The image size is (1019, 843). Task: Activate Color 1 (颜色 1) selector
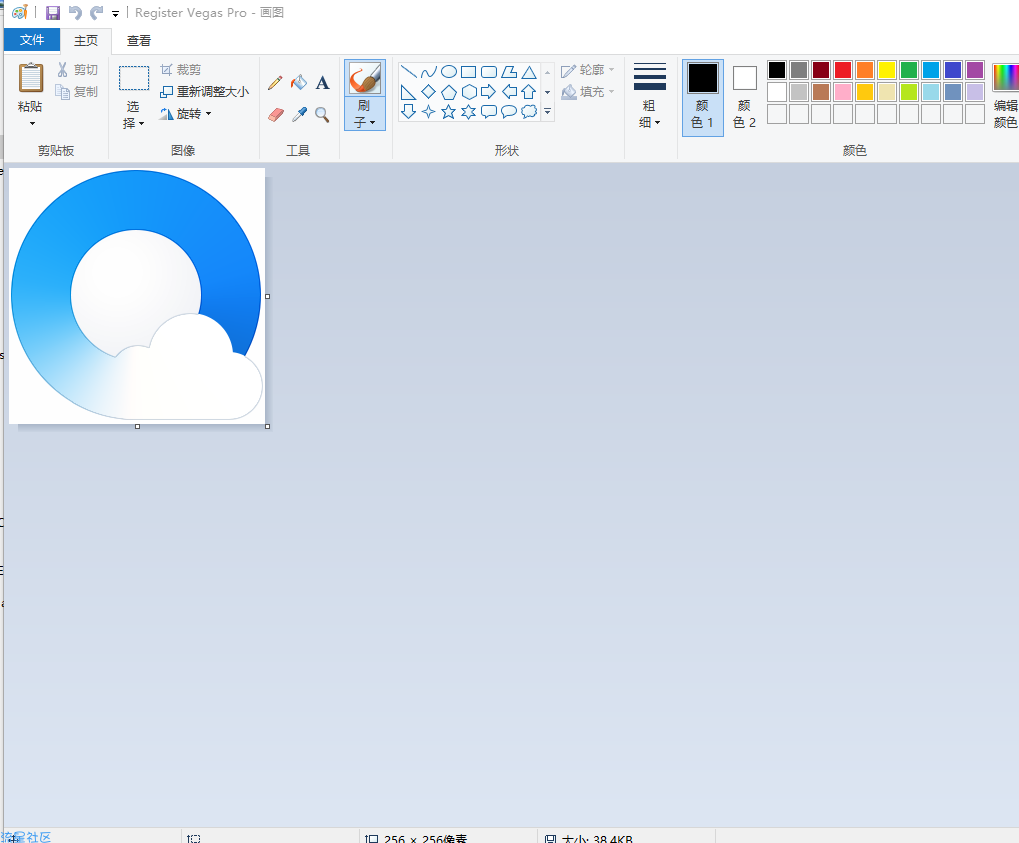(x=703, y=97)
